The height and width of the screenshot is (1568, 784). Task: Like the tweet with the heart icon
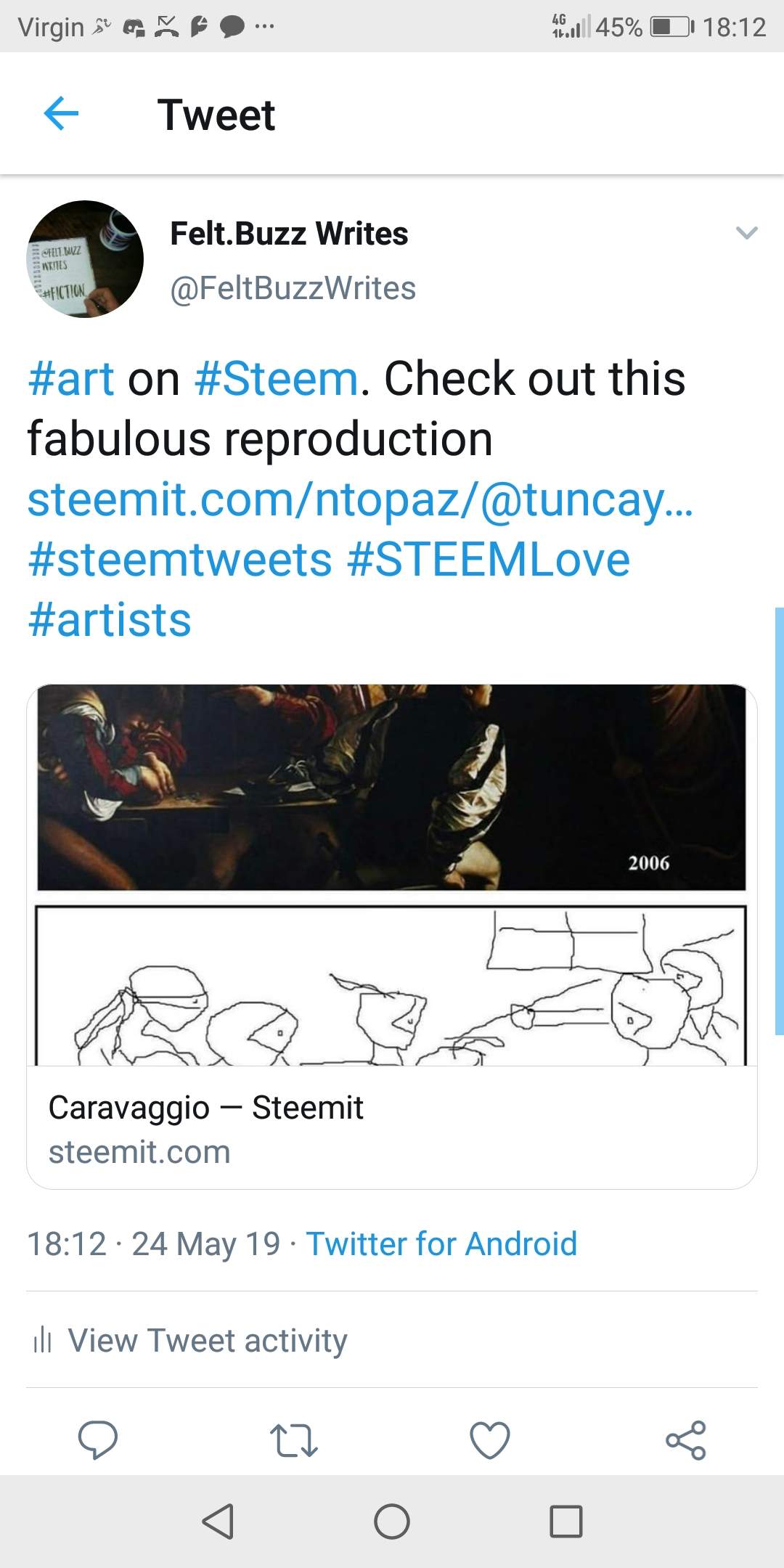pos(490,1440)
